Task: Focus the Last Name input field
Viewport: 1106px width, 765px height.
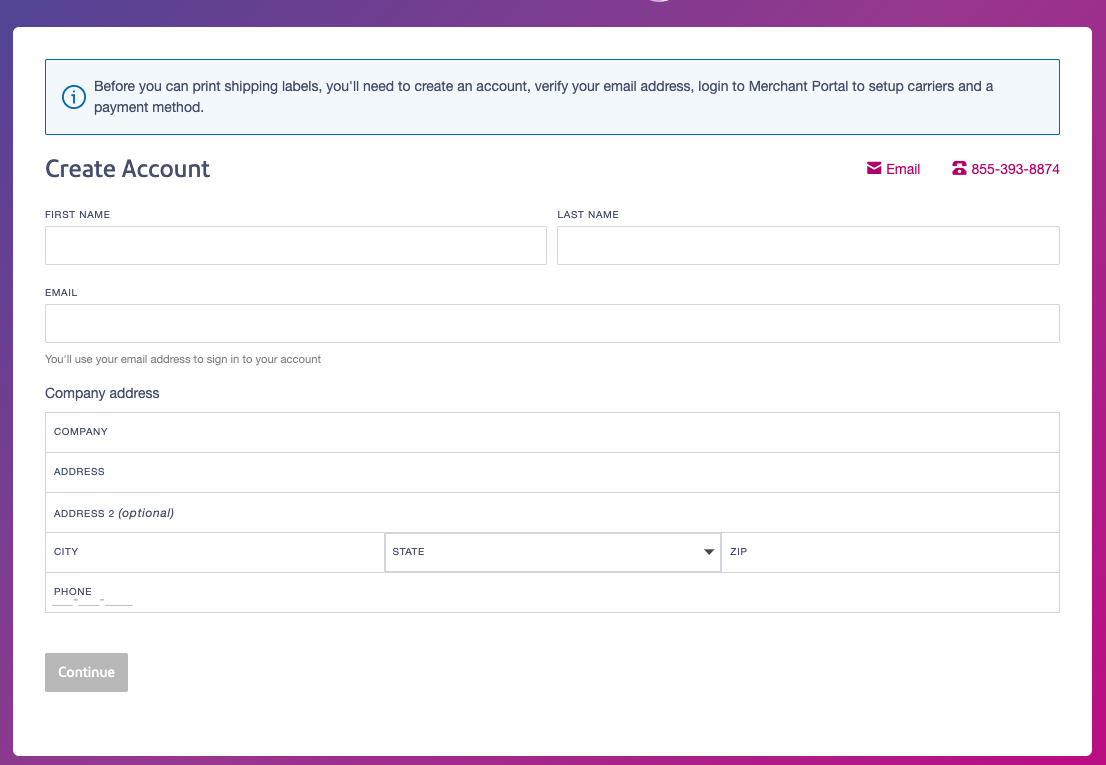Action: 807,245
